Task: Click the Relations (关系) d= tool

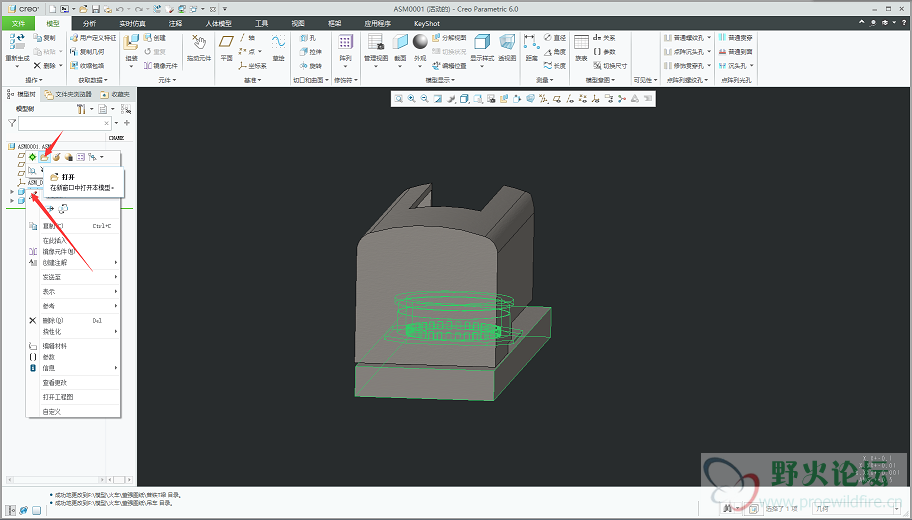Action: pos(604,38)
